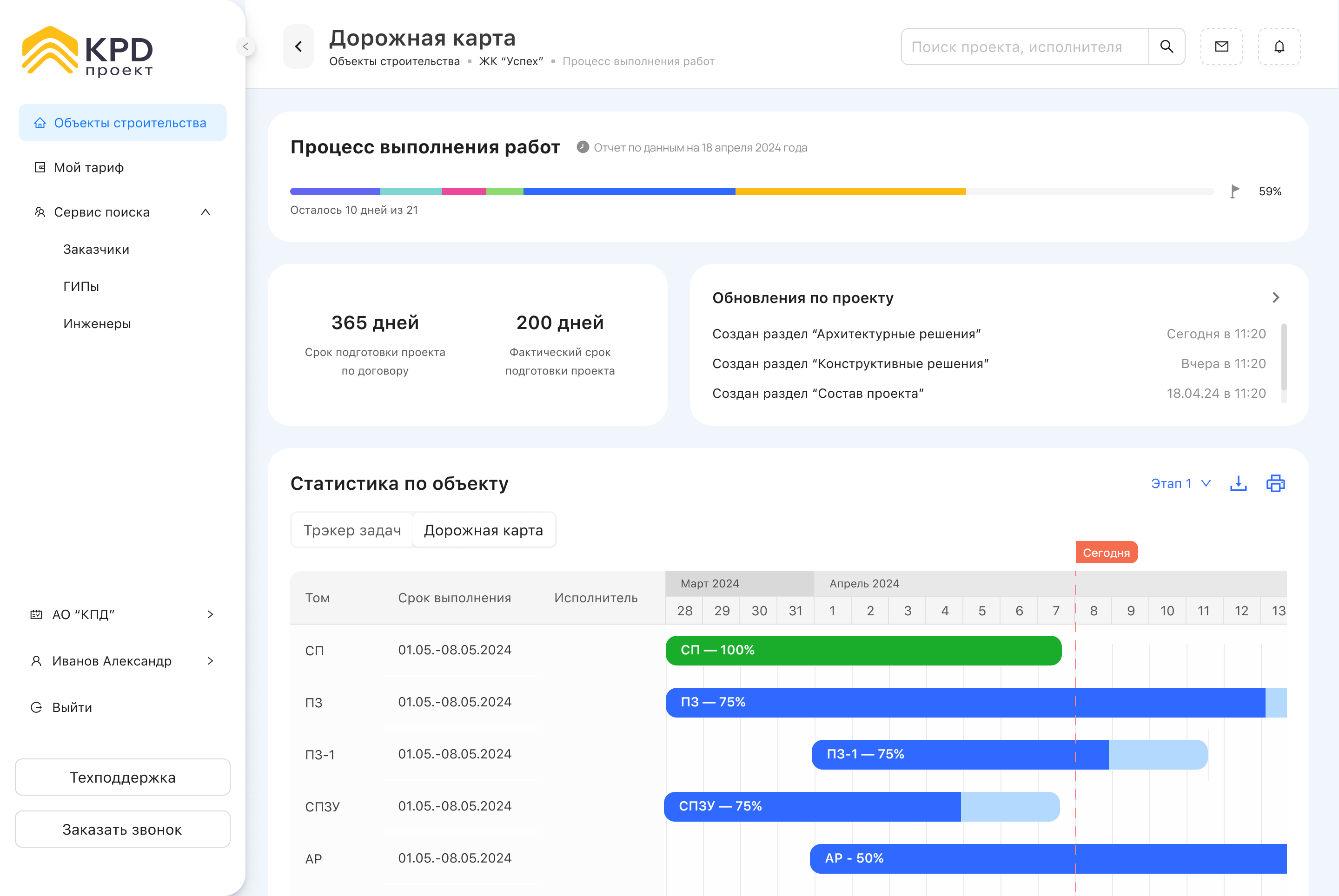Image resolution: width=1339 pixels, height=896 pixels.
Task: Click the long blue progress bar segment
Action: click(629, 191)
